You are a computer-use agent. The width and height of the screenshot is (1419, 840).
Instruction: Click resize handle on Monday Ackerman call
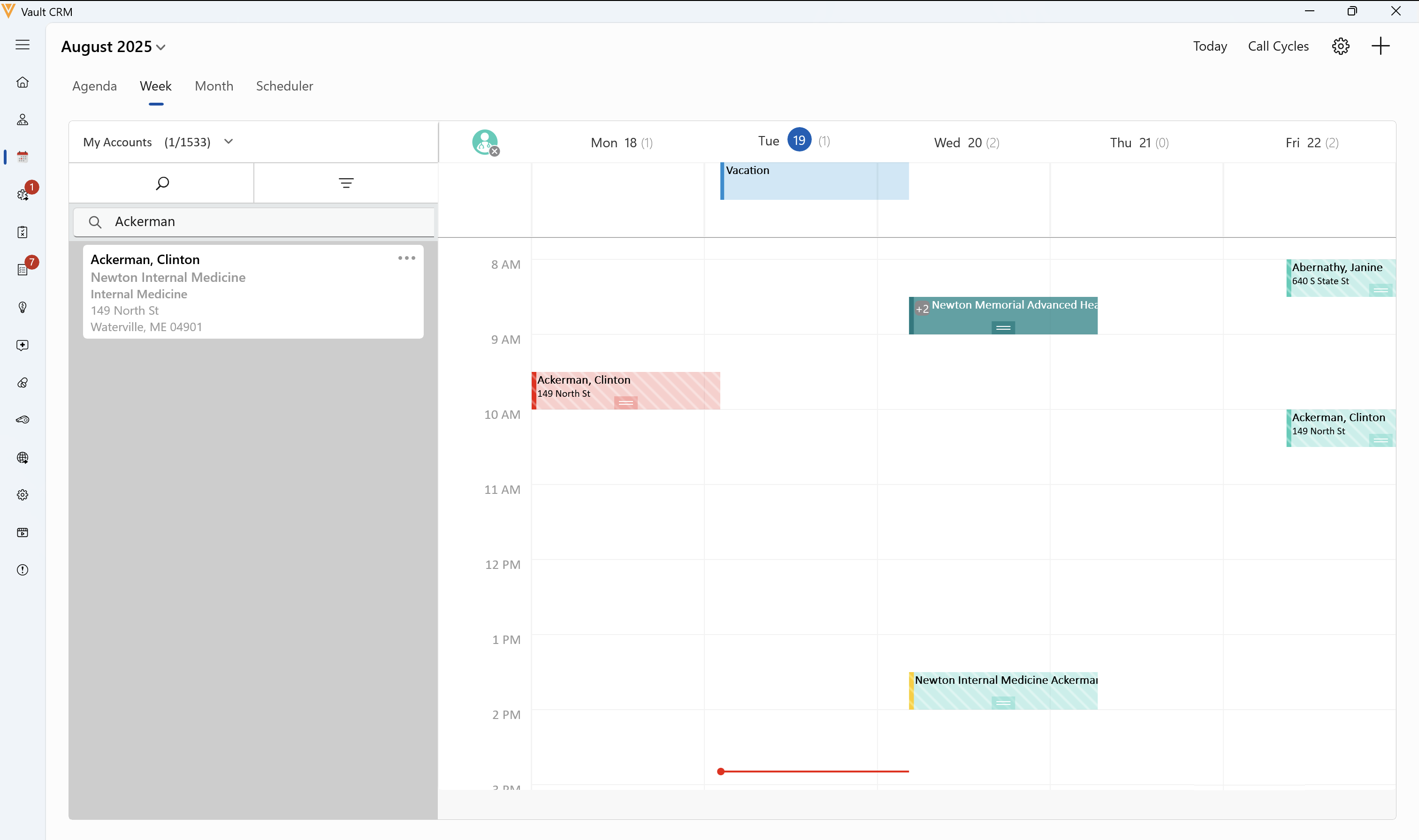tap(626, 402)
